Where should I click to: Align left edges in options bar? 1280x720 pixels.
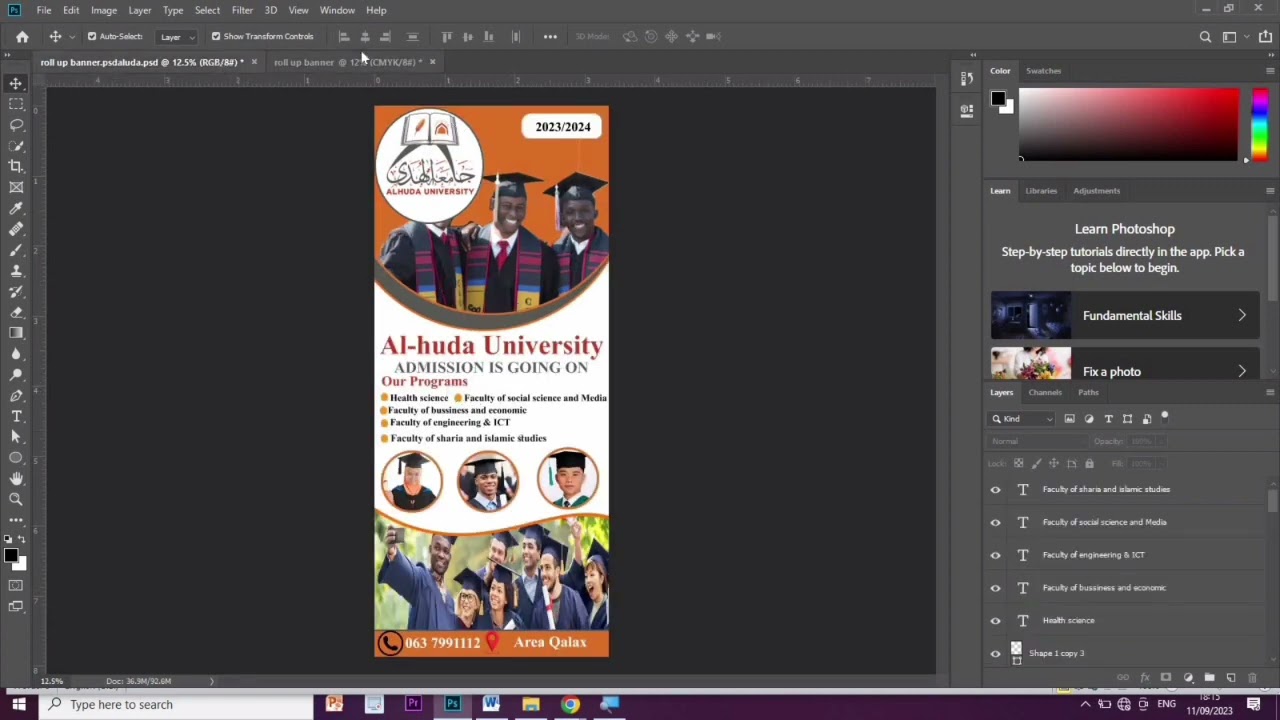[x=343, y=37]
